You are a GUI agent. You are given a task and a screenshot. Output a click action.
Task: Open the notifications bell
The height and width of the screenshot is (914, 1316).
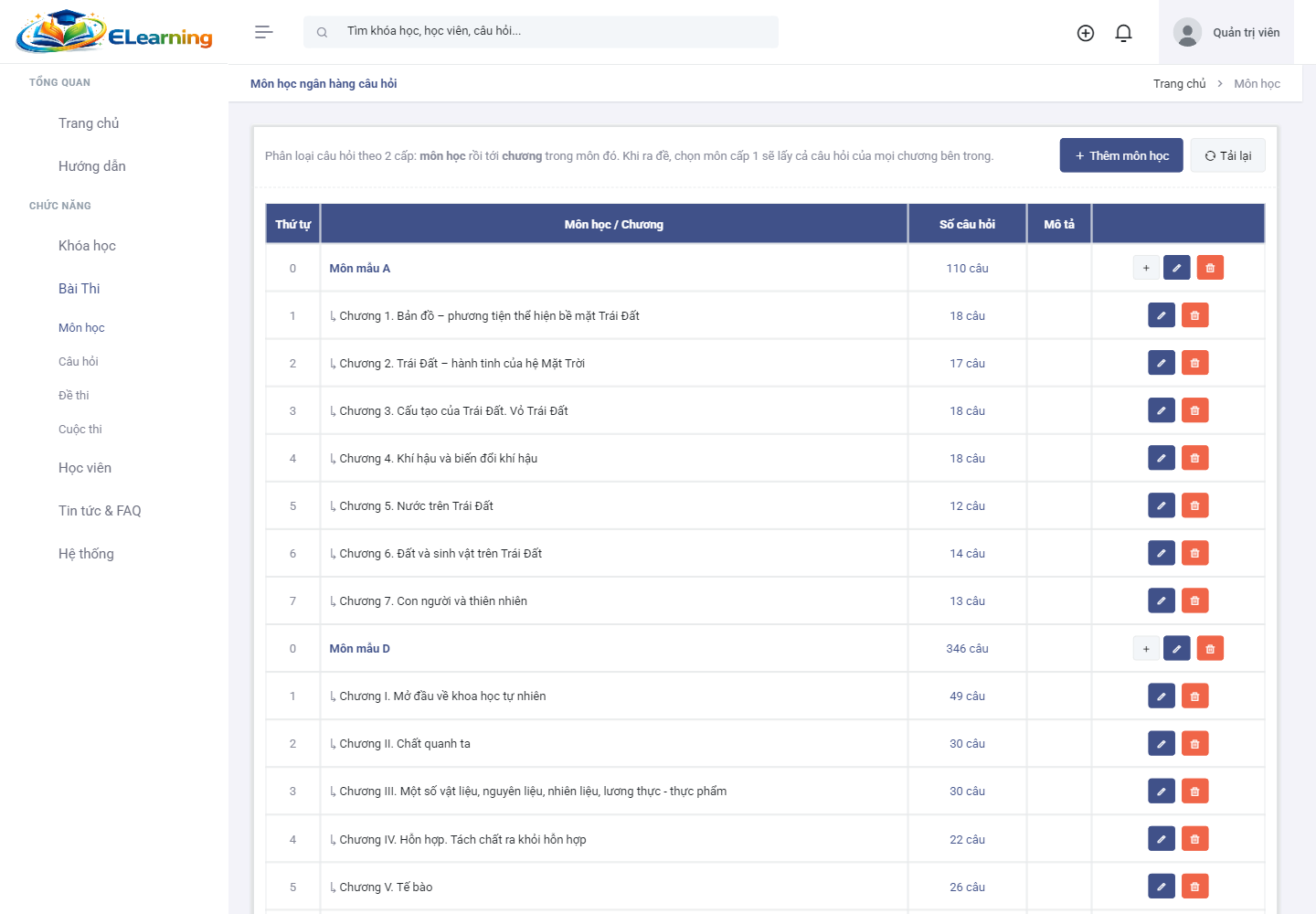click(1124, 33)
